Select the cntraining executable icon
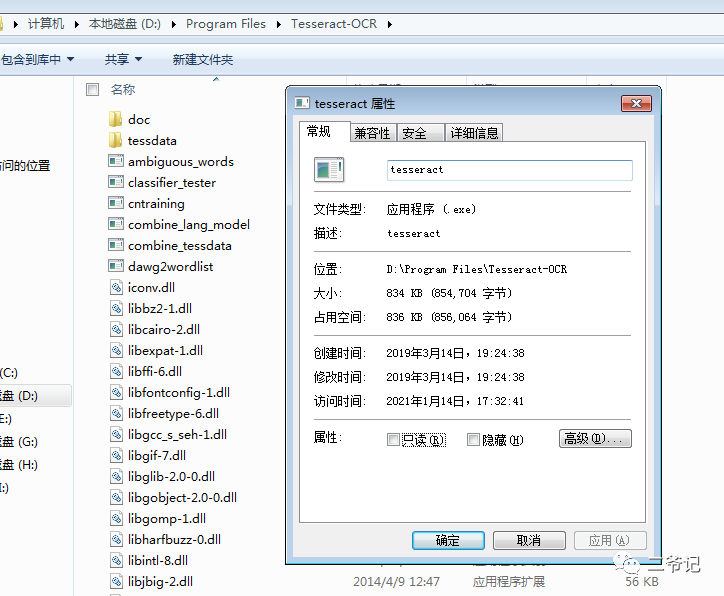 tap(116, 203)
